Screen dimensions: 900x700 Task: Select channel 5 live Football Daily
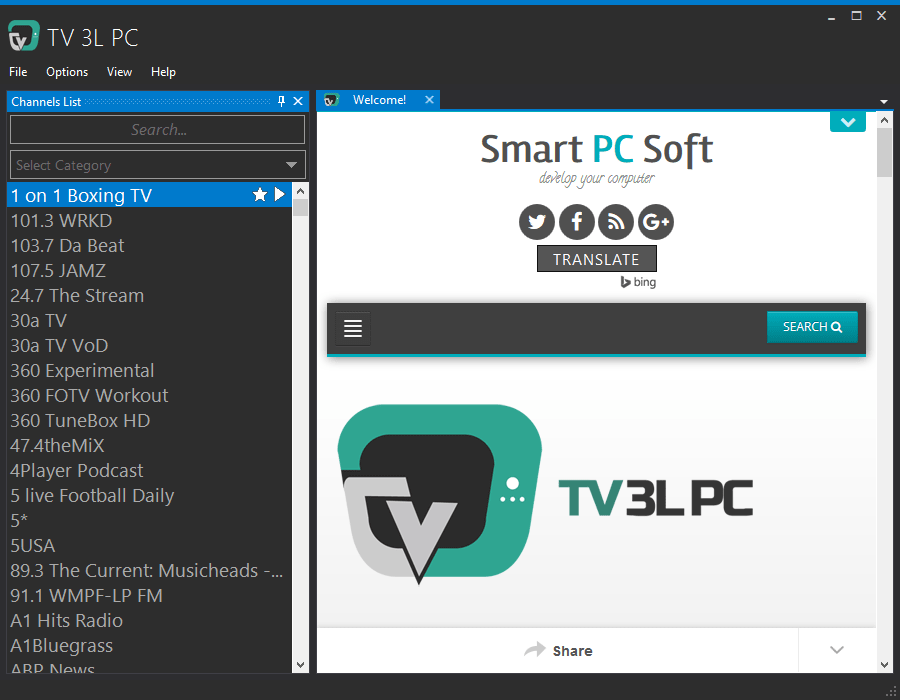(x=149, y=495)
